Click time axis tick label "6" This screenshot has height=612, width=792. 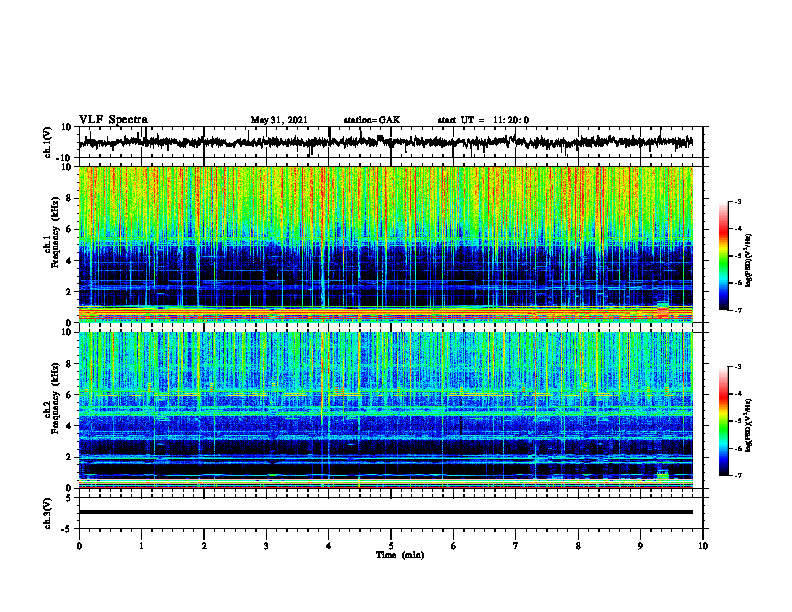point(454,546)
